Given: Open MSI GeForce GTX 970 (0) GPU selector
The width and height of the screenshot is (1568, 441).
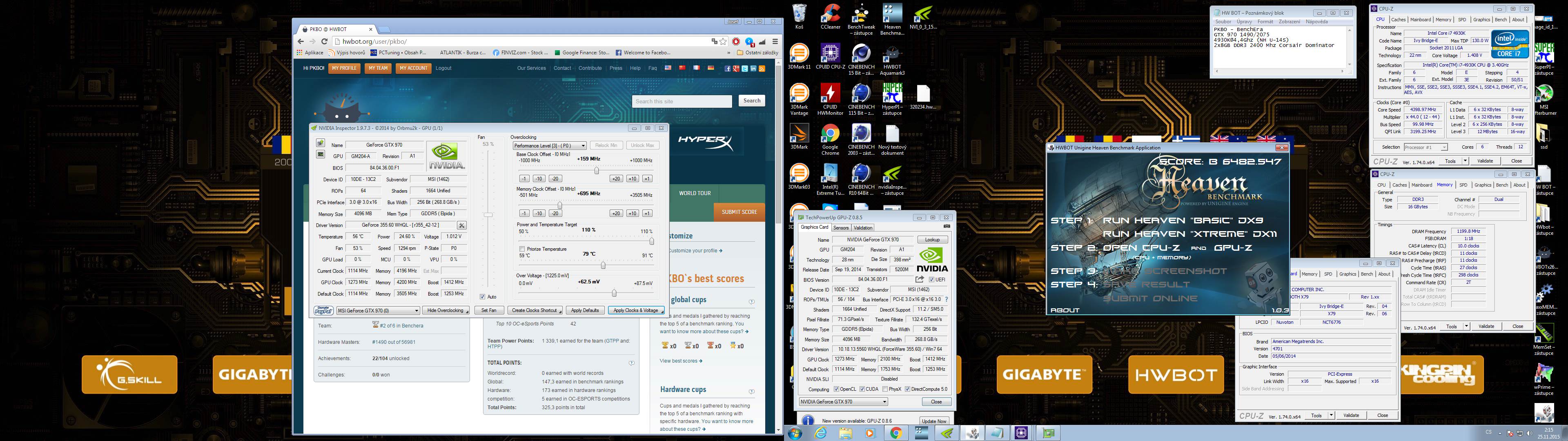Looking at the screenshot, I should click(x=378, y=311).
